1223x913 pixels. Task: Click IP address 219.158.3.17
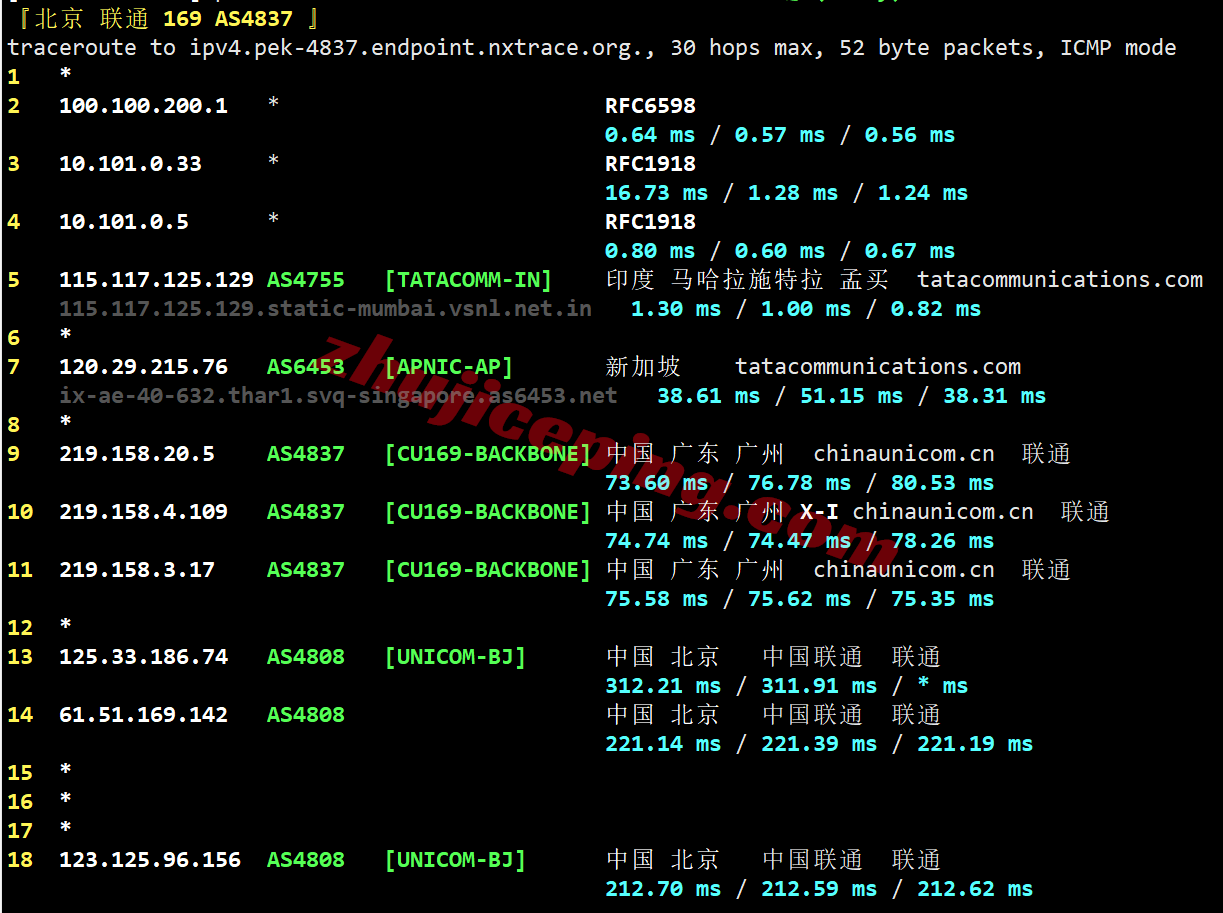(137, 569)
